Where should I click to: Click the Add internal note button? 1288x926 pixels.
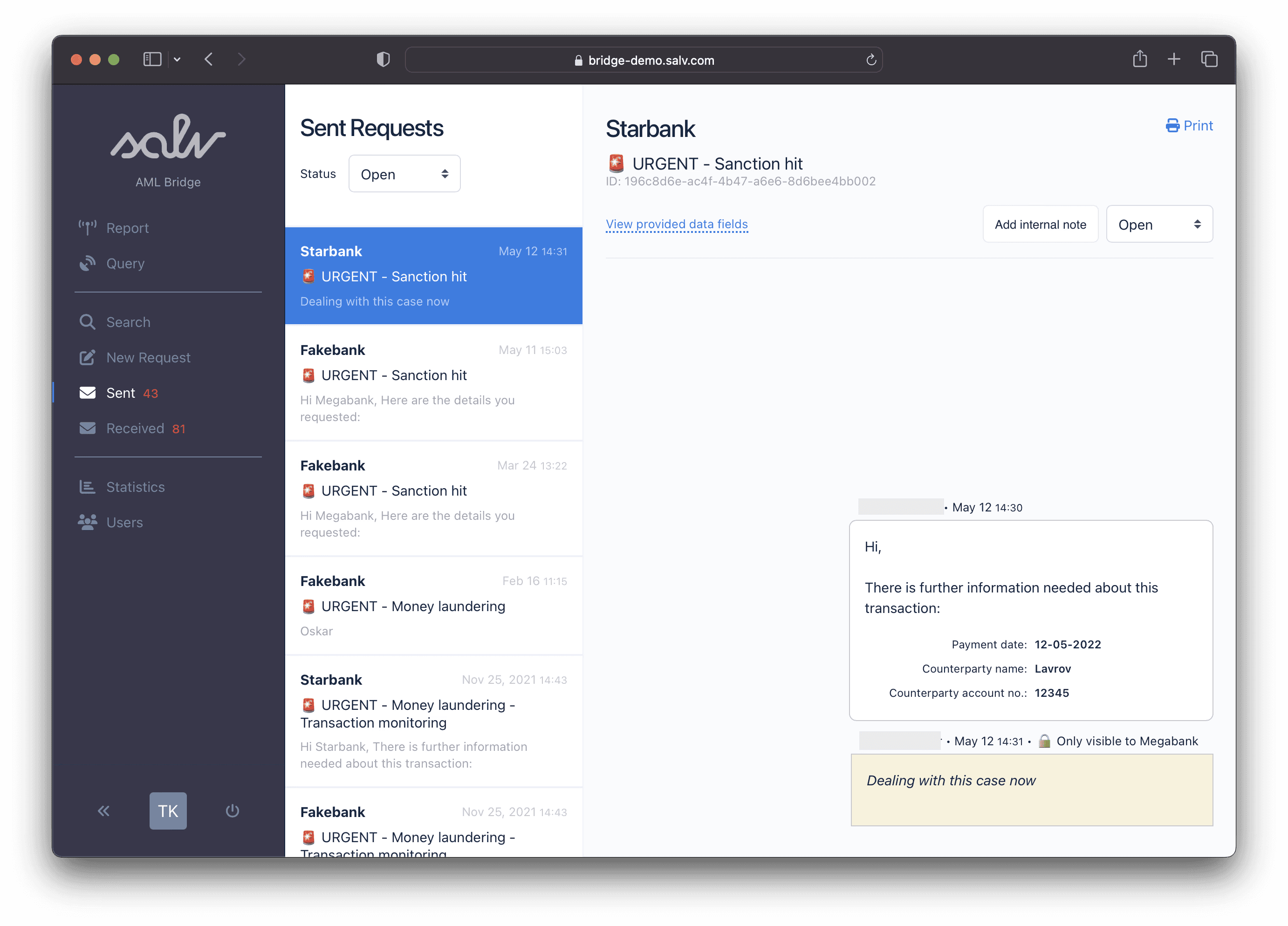(x=1040, y=224)
